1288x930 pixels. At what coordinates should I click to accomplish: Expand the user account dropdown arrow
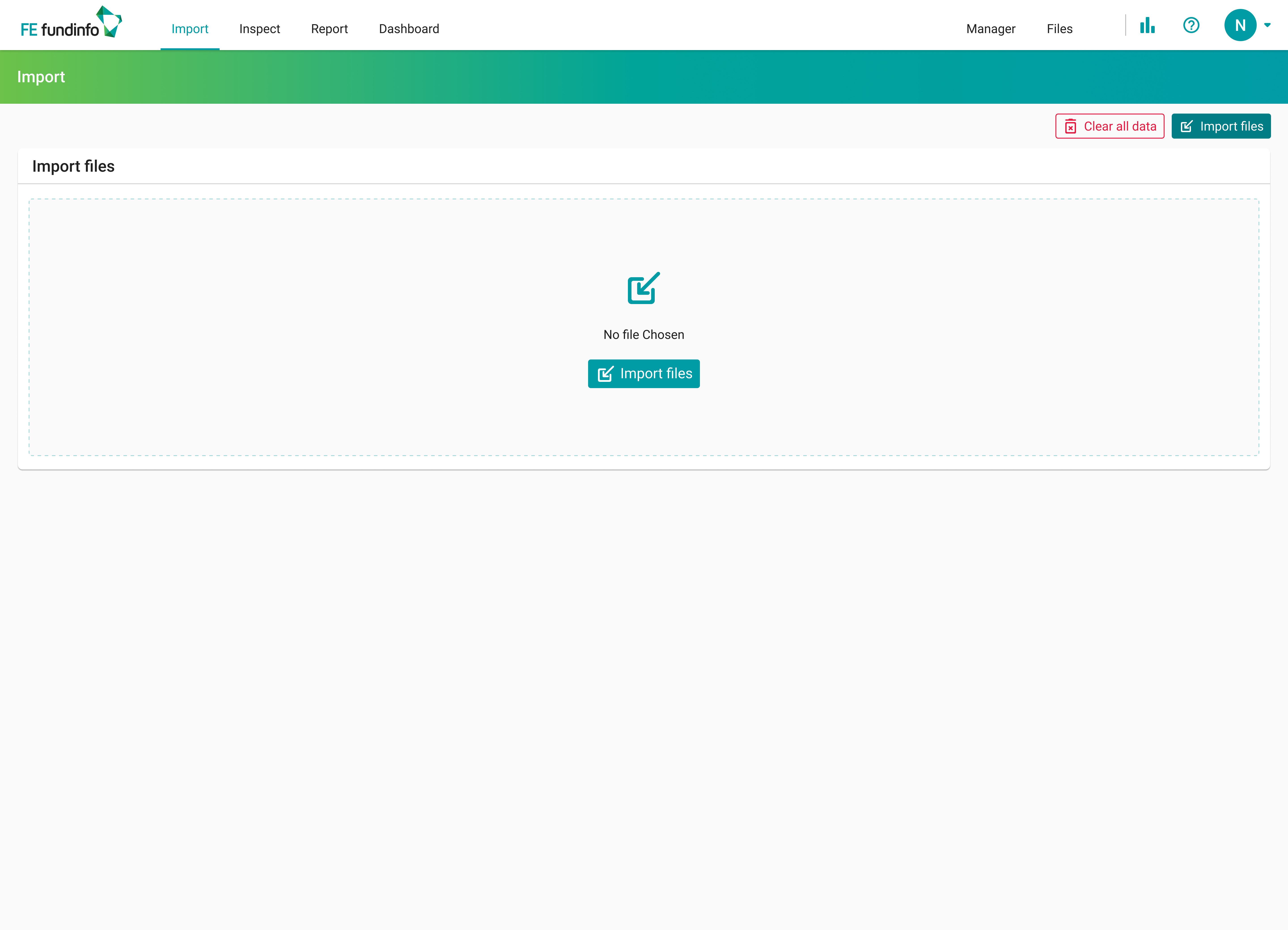coord(1267,25)
